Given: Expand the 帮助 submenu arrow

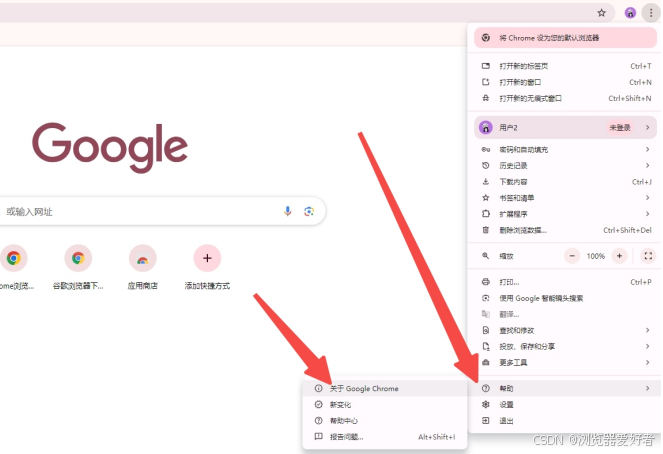Looking at the screenshot, I should point(647,388).
